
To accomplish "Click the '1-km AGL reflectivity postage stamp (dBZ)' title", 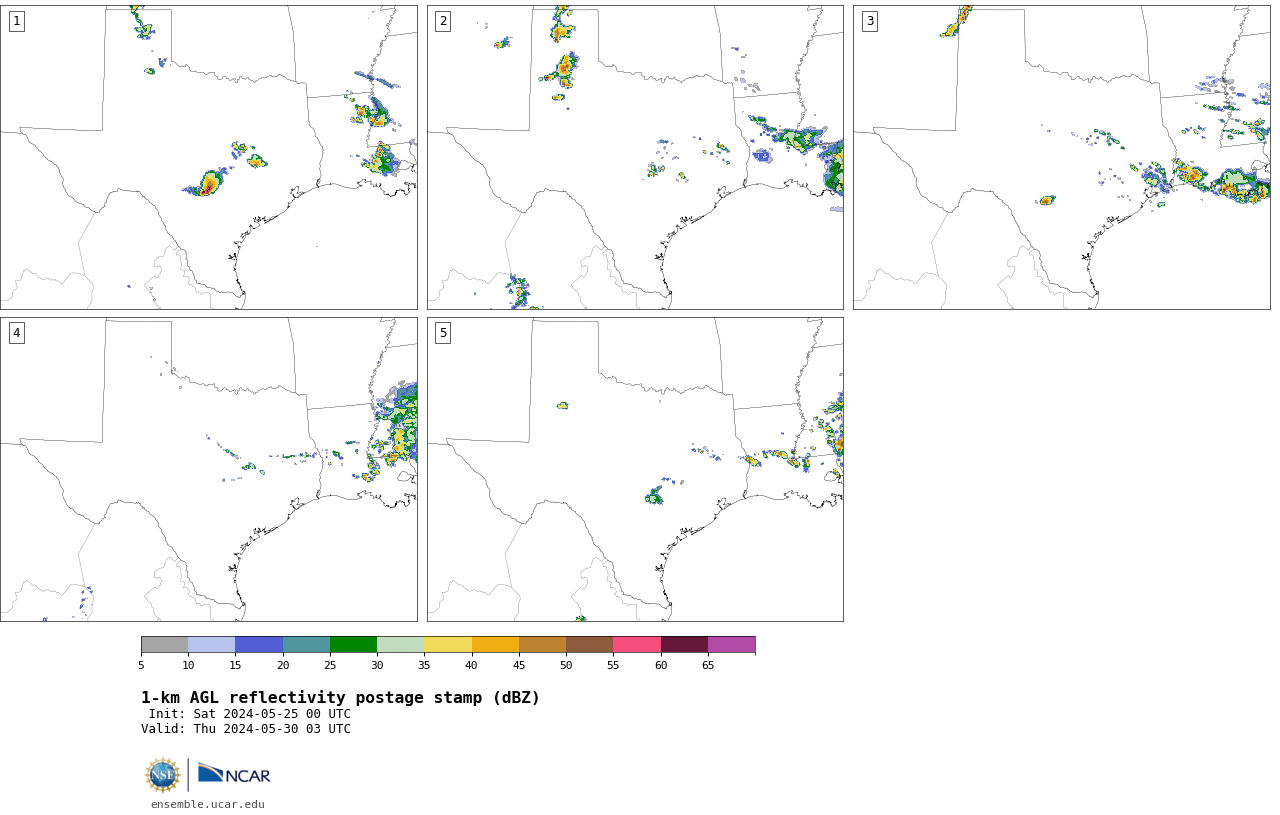I will click(340, 698).
